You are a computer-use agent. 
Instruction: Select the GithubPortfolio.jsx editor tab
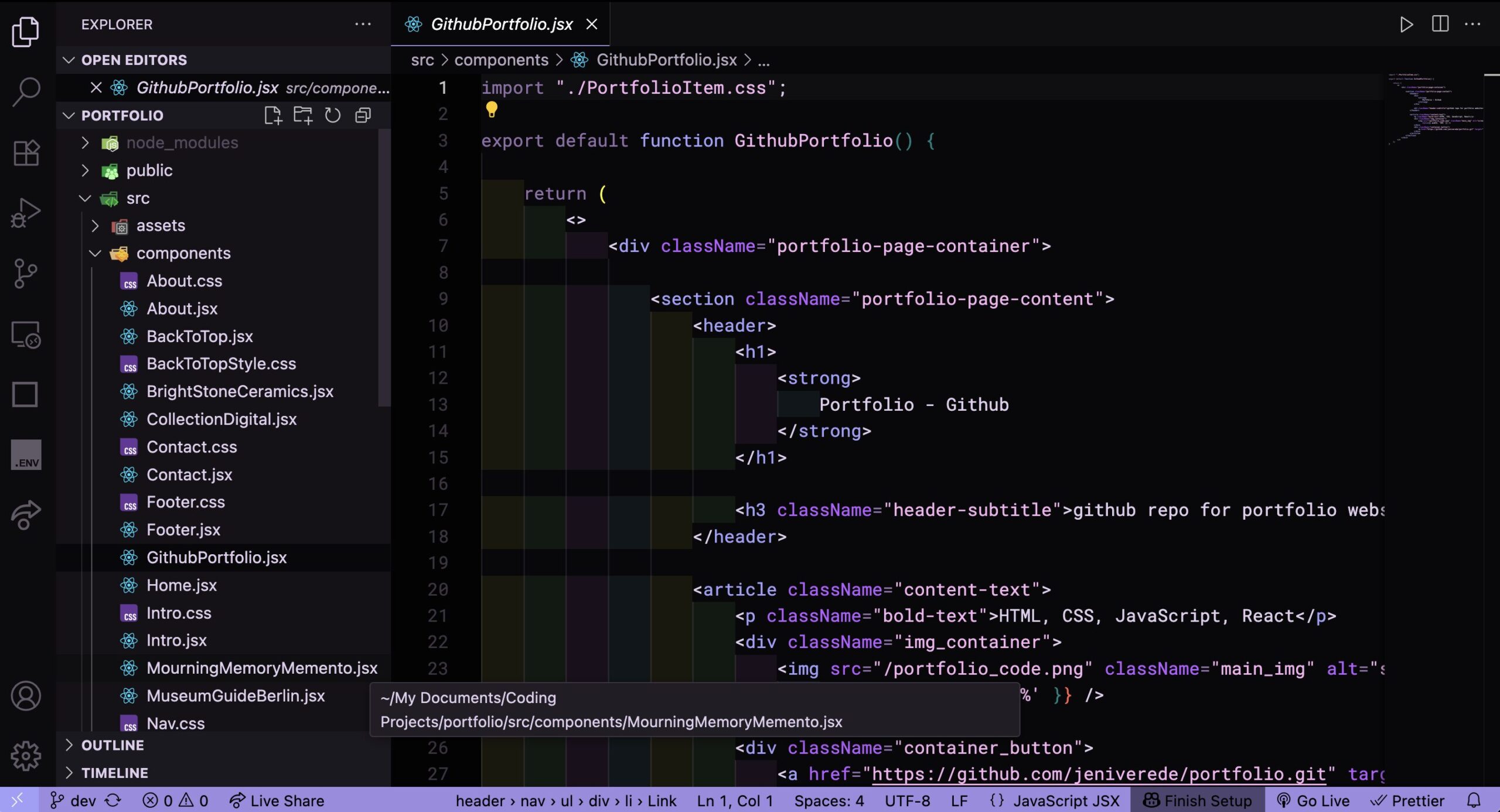click(x=501, y=25)
